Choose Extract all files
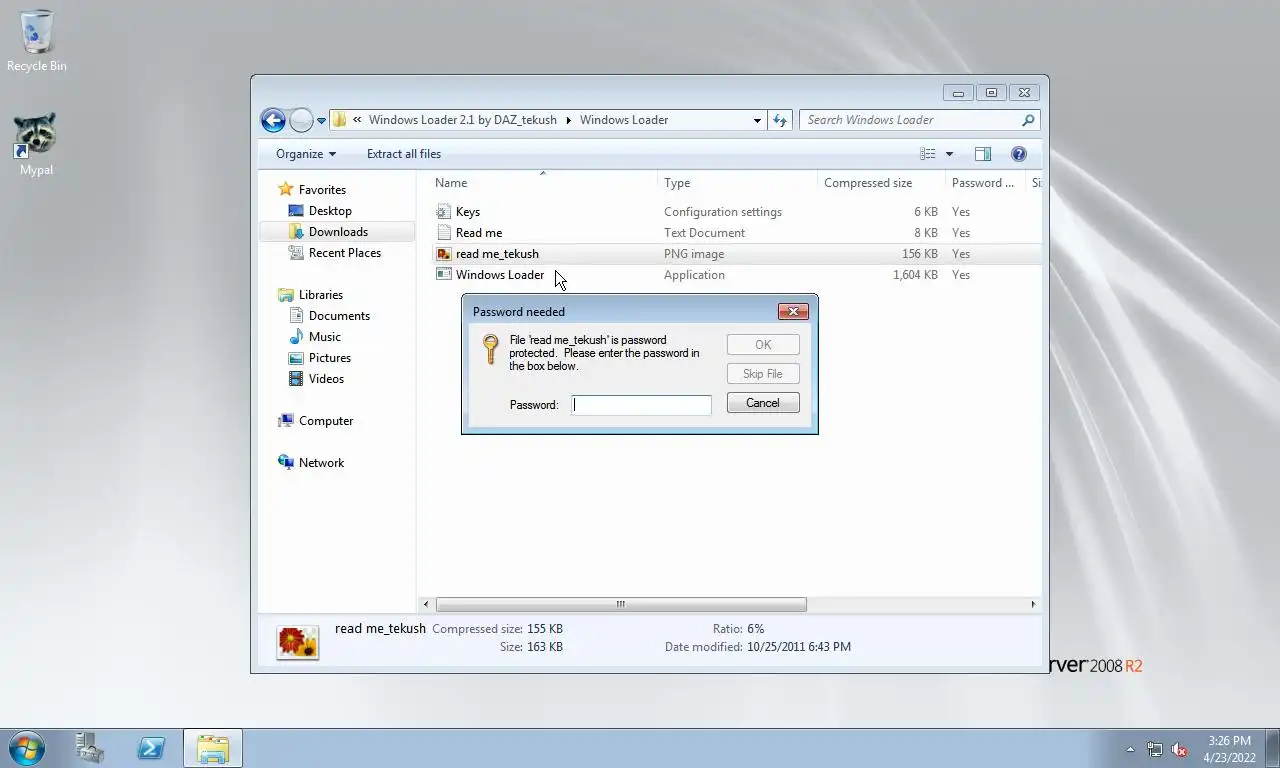The image size is (1280, 768). [x=404, y=154]
